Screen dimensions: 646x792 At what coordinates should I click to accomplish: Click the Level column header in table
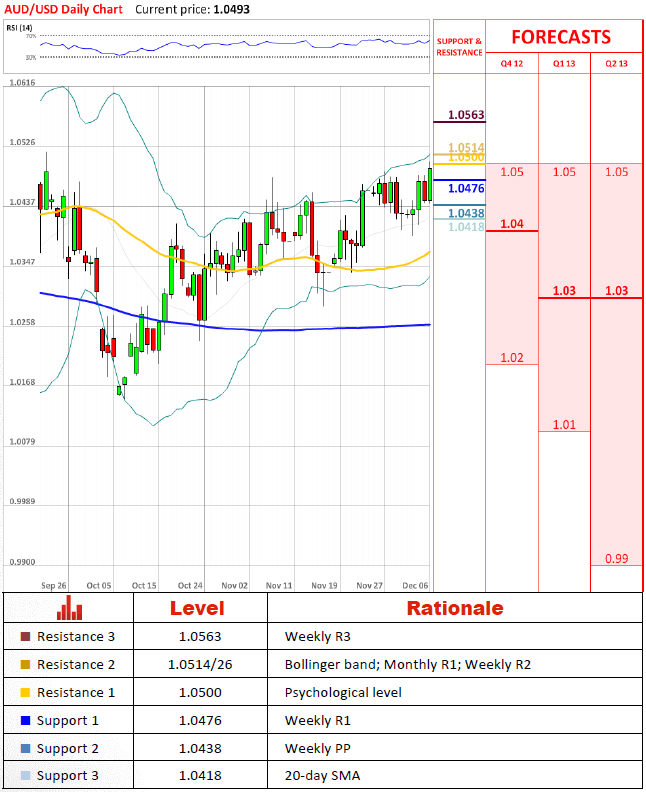coord(197,608)
